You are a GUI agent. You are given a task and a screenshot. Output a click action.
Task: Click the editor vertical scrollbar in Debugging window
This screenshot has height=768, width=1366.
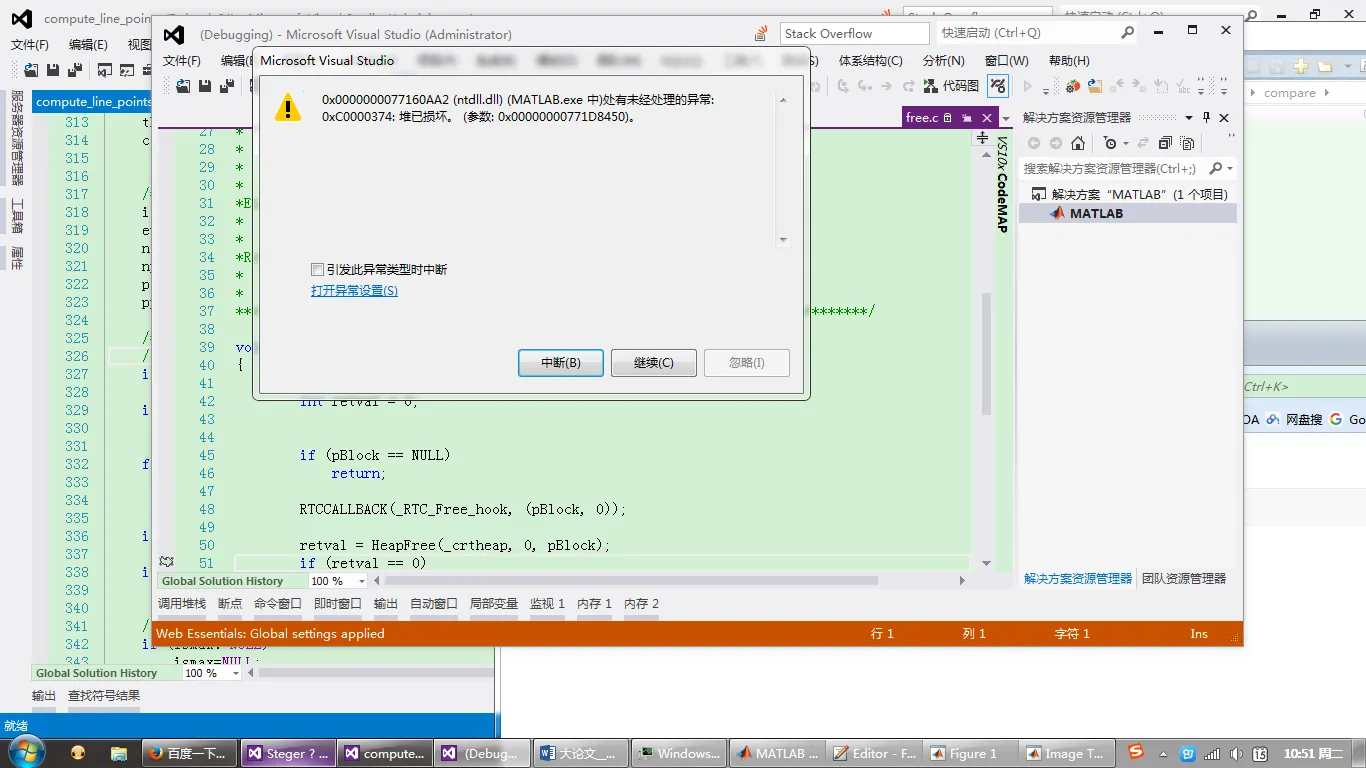pyautogui.click(x=985, y=354)
